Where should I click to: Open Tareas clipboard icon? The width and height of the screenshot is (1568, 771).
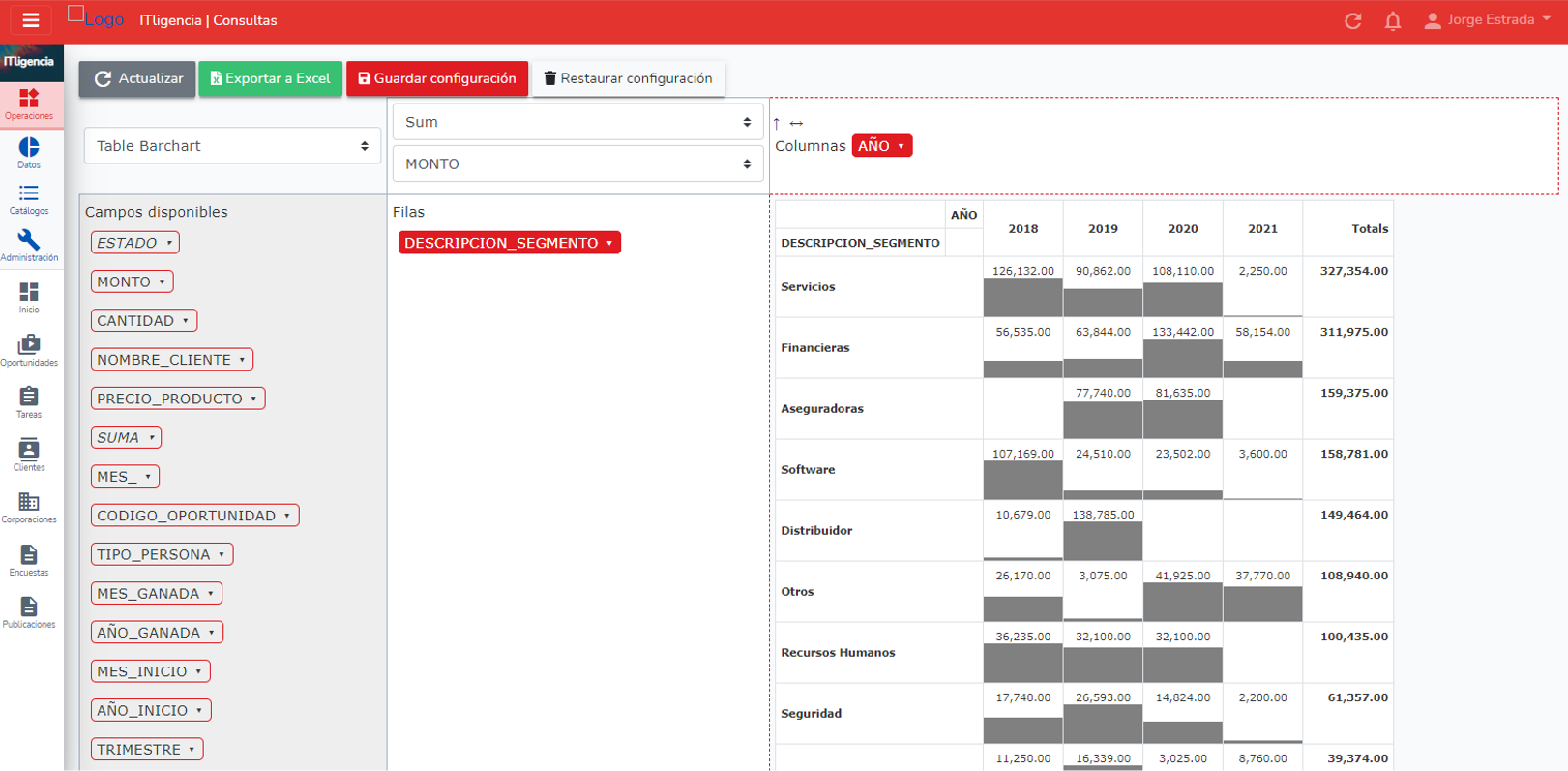click(29, 402)
